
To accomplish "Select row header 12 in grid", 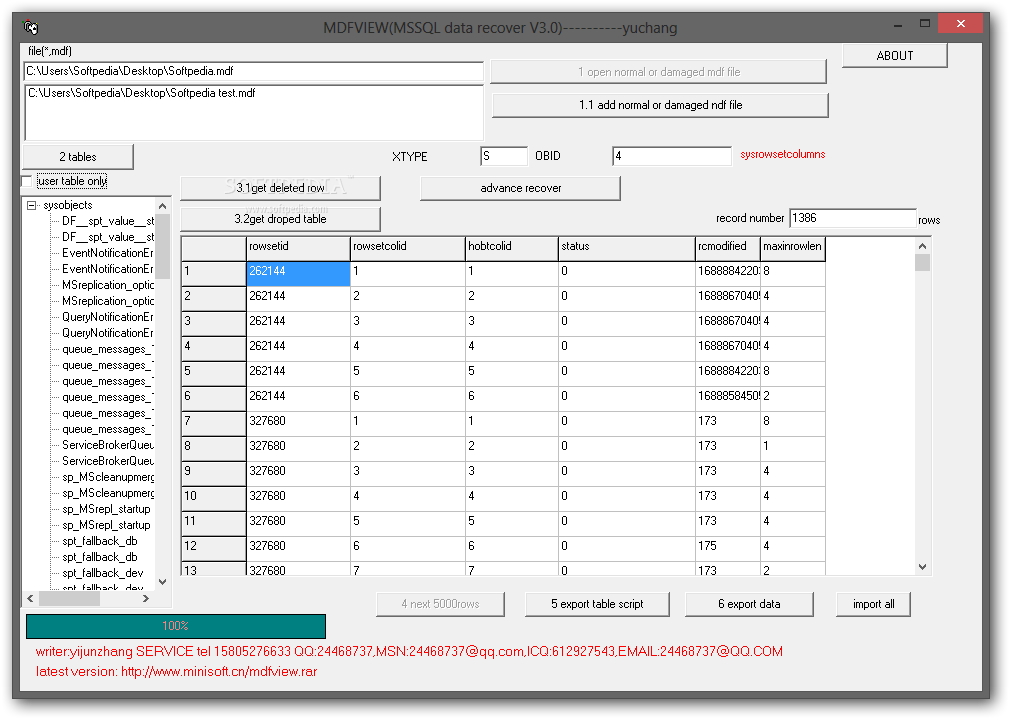I will coord(214,548).
